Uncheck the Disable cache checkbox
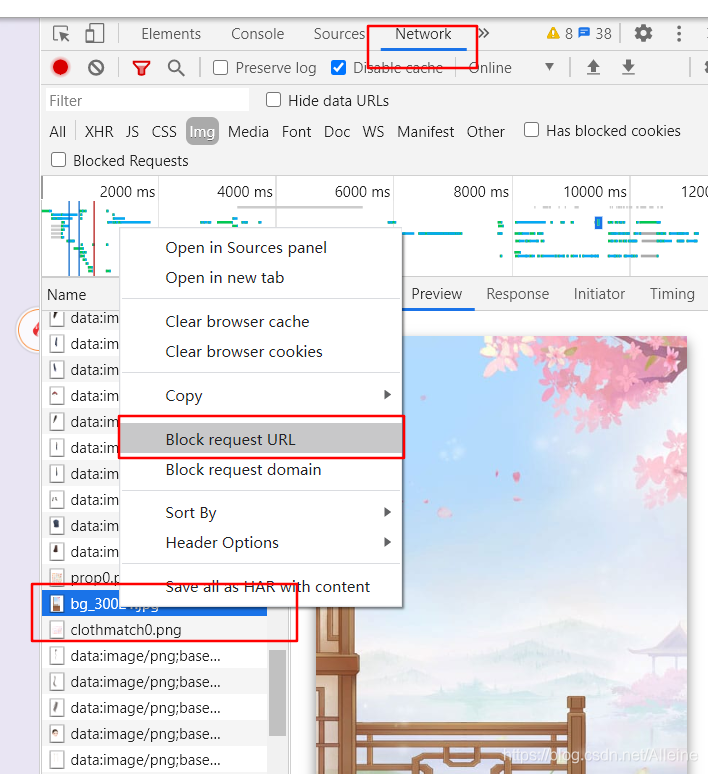The image size is (708, 774). 338,68
